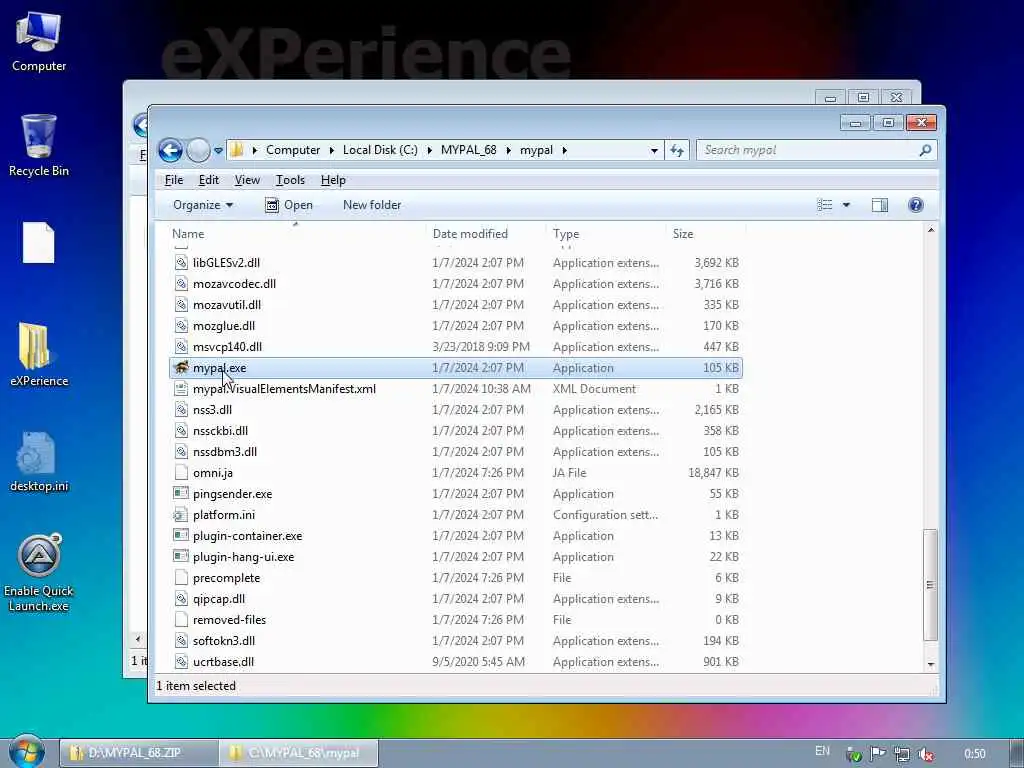Navigate to MYPAL_68 breadcrumb
The width and height of the screenshot is (1024, 768).
click(468, 150)
